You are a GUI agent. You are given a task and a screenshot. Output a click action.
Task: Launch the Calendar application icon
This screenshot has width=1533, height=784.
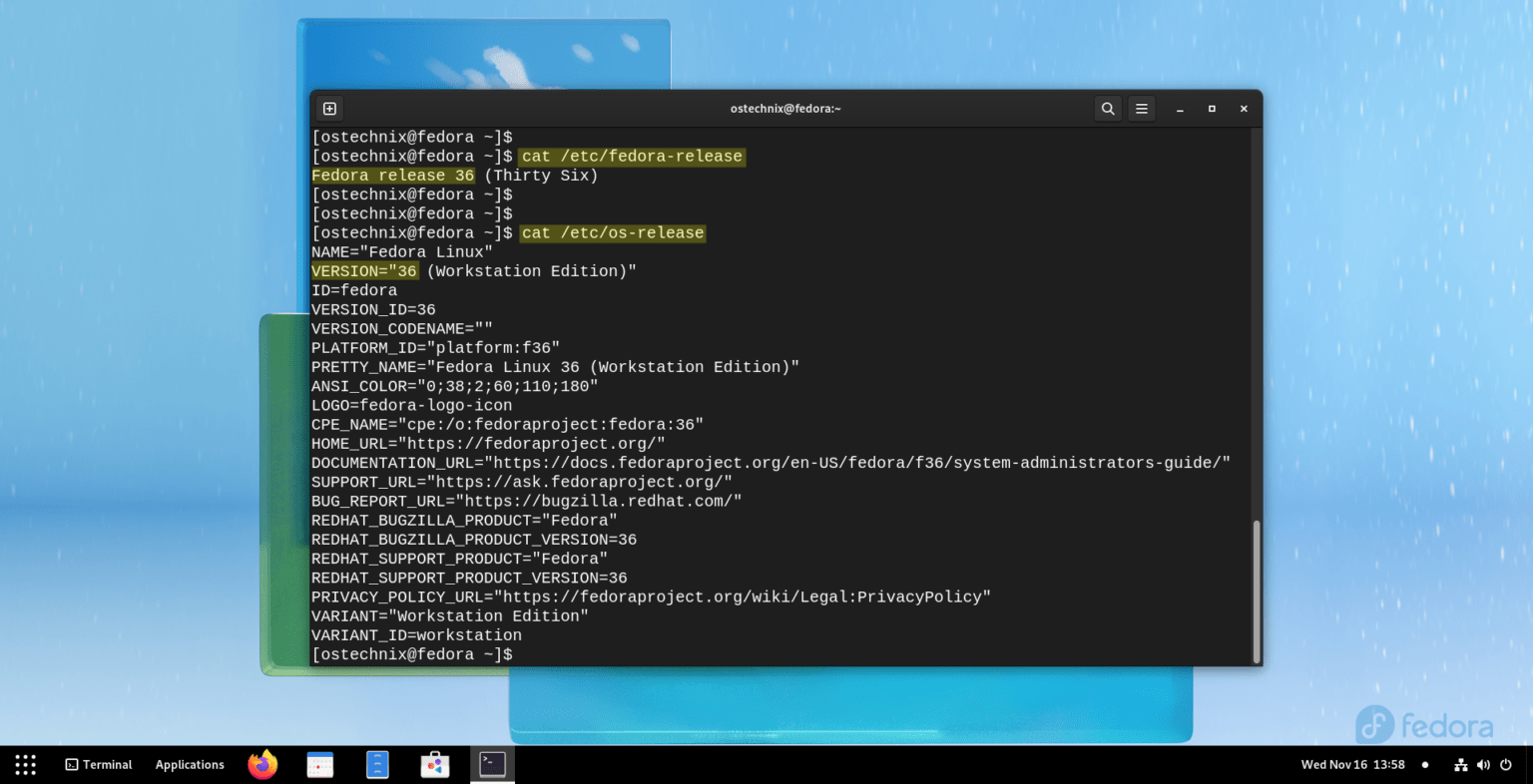[319, 764]
